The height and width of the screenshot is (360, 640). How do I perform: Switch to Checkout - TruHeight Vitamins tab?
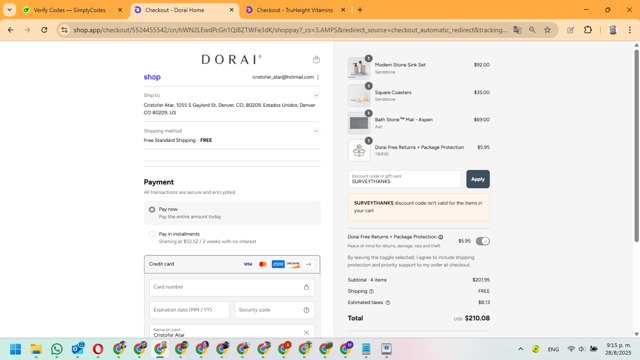[295, 10]
